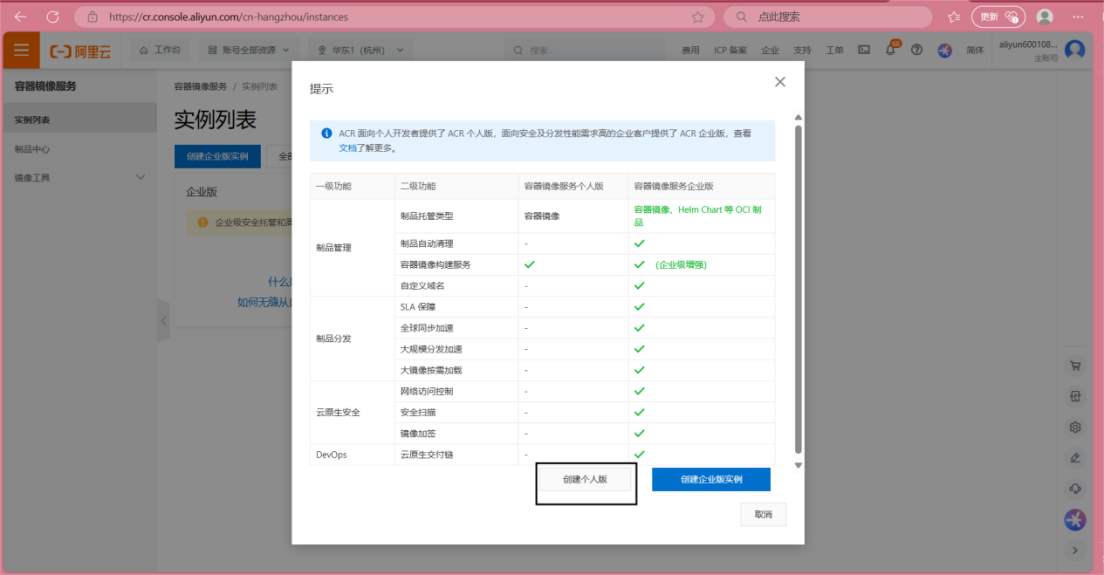Image resolution: width=1104 pixels, height=575 pixels.
Task: Click the lock icon in the address bar
Action: (x=92, y=17)
